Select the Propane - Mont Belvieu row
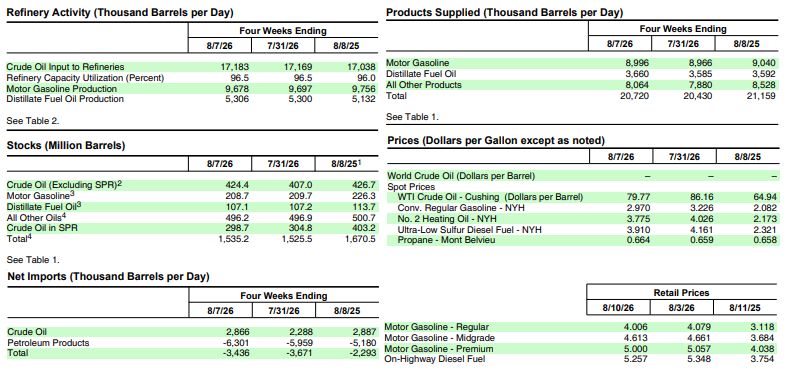The width and height of the screenshot is (787, 371). click(582, 240)
